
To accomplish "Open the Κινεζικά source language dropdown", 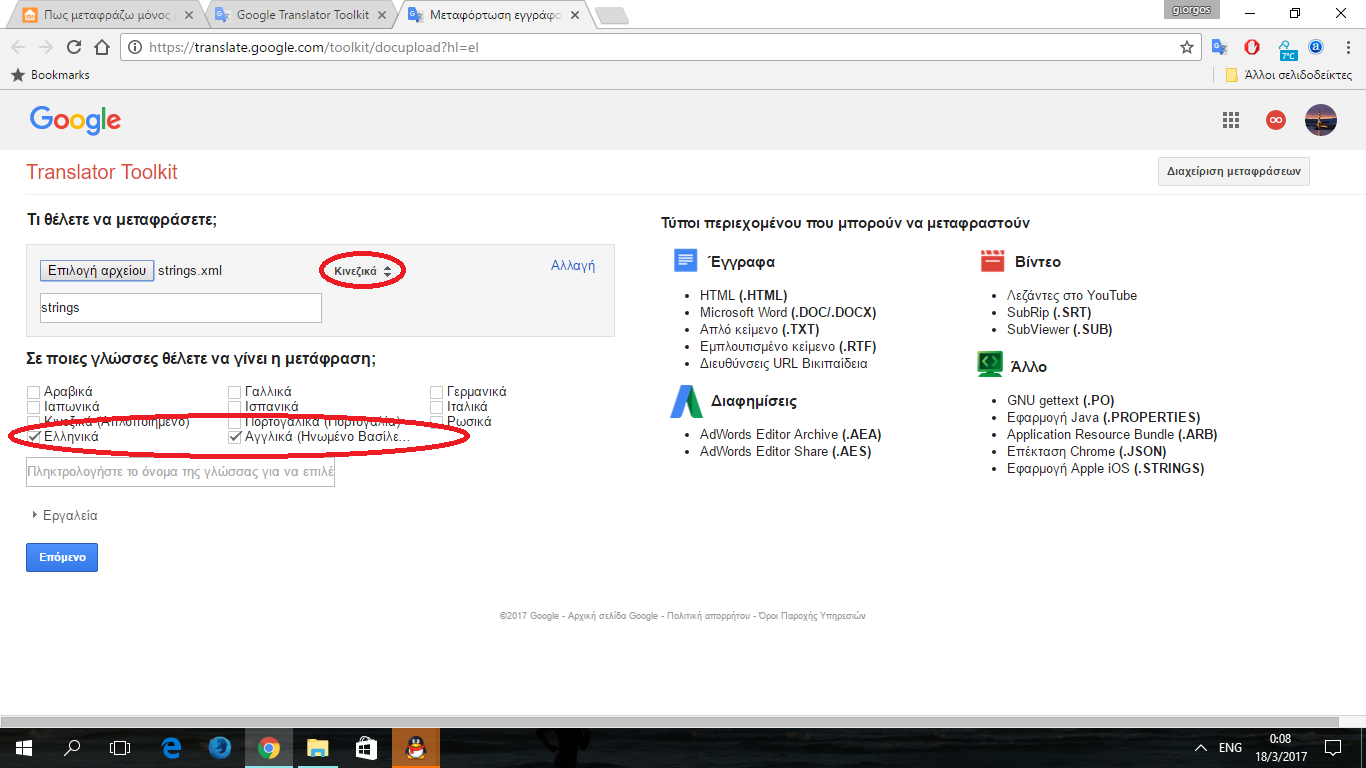I will (363, 271).
